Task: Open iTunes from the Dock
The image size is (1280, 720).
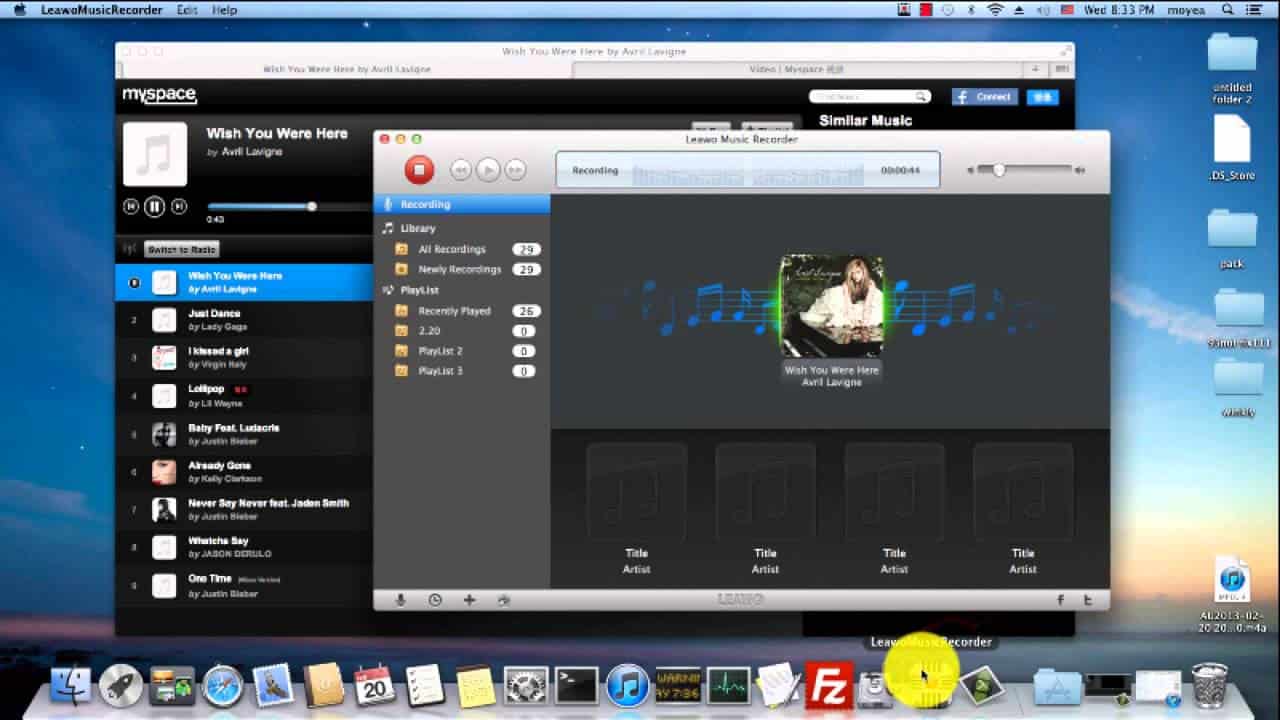Action: [628, 686]
